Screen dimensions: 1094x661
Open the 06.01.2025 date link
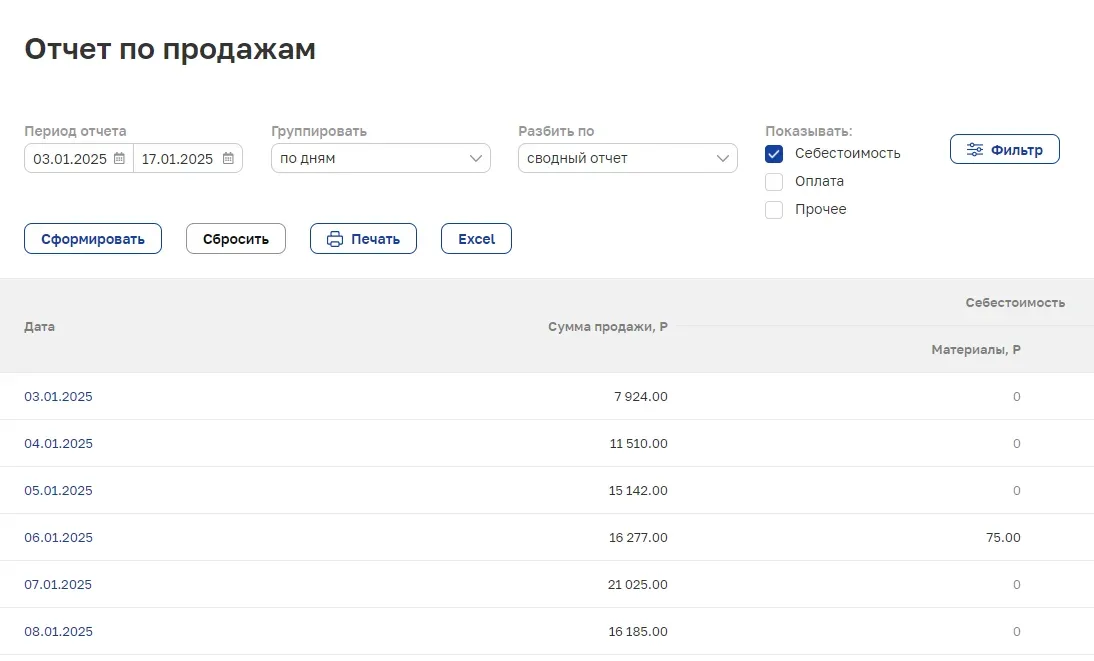tap(58, 537)
